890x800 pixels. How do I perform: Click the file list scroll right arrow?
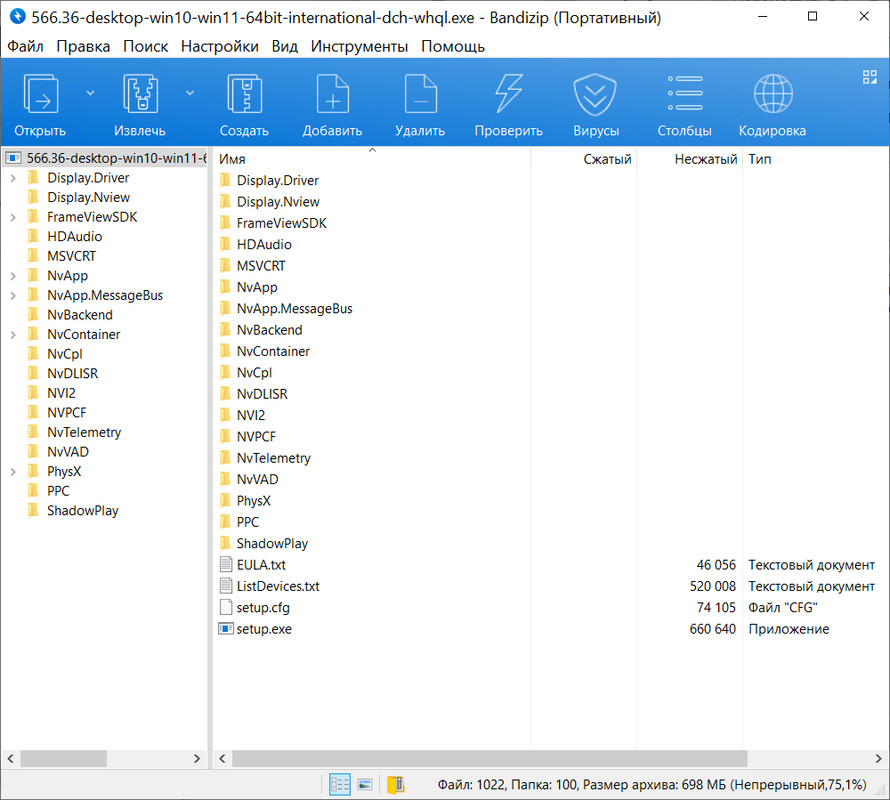[878, 759]
